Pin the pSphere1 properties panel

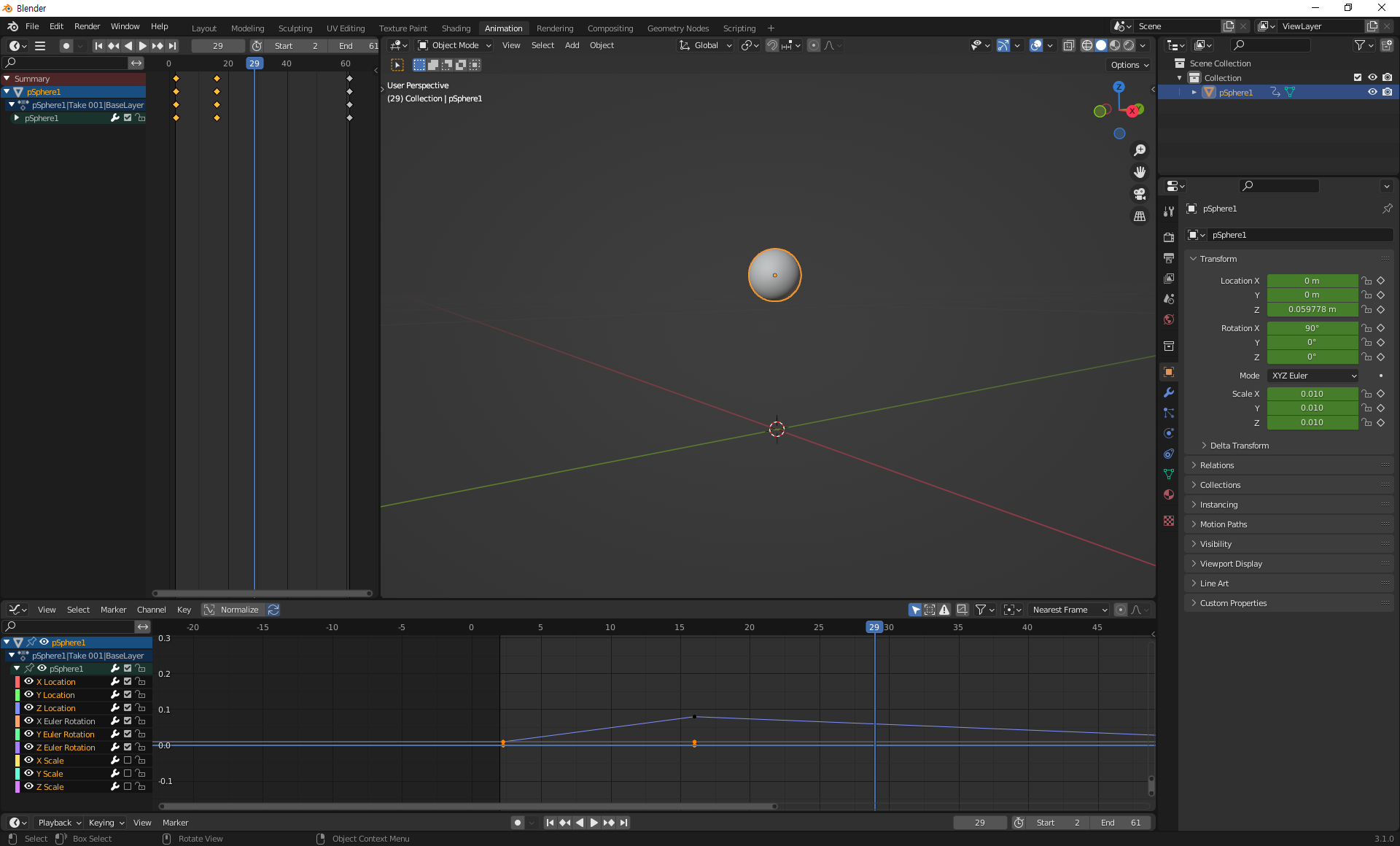click(x=1387, y=209)
